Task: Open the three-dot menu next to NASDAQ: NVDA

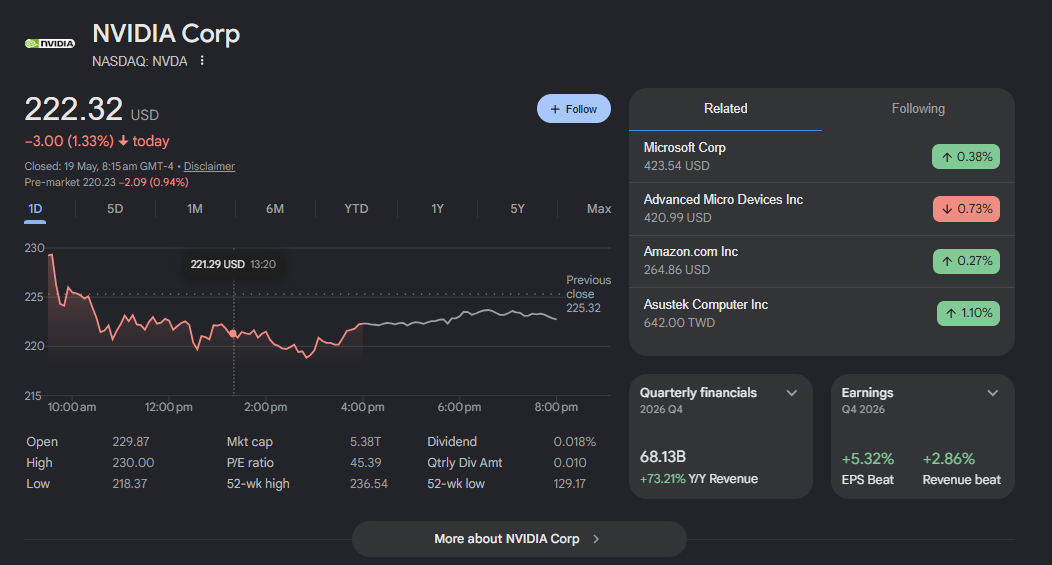Action: [x=202, y=60]
